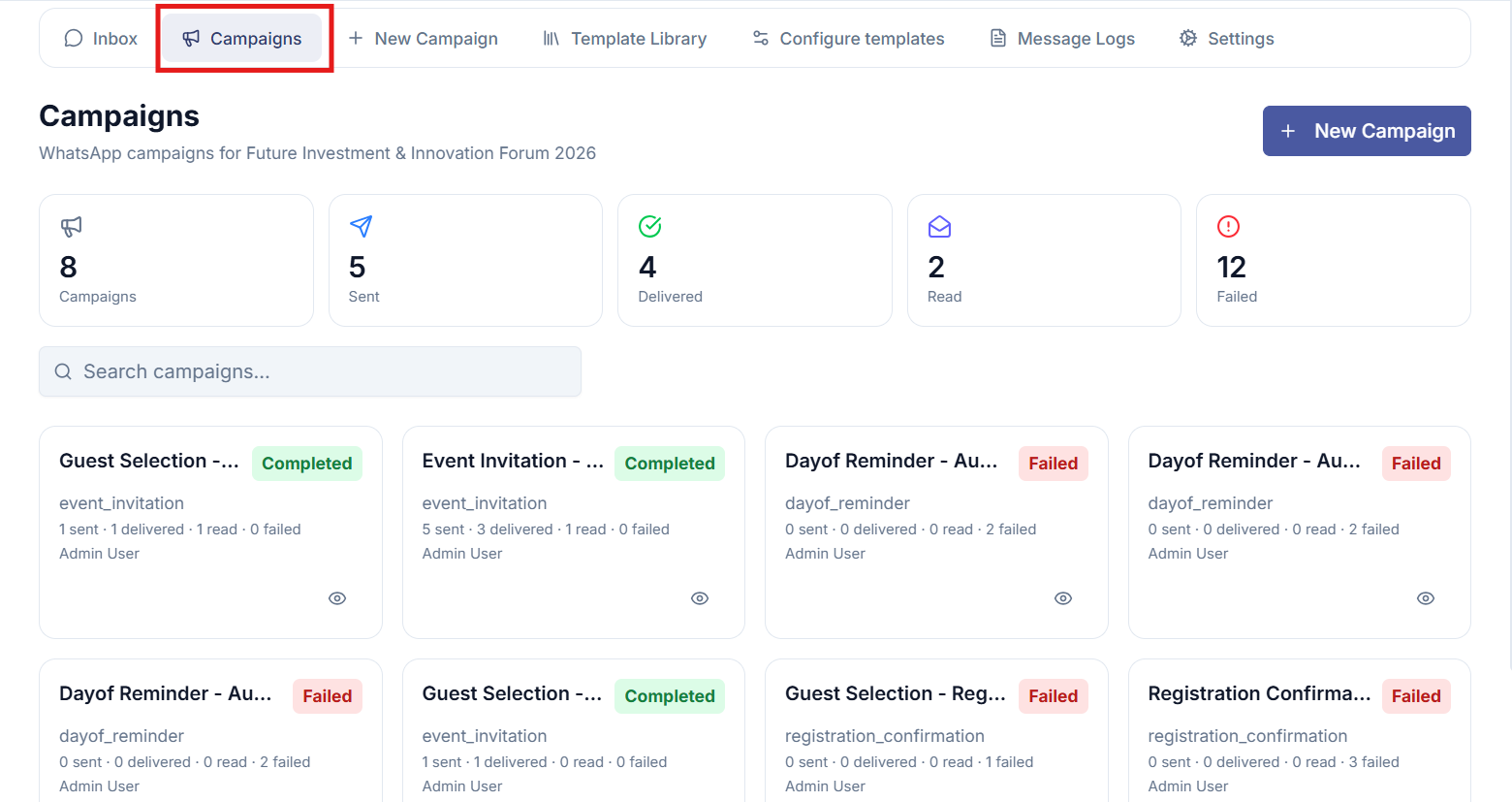Open the Settings tab

coord(1226,39)
